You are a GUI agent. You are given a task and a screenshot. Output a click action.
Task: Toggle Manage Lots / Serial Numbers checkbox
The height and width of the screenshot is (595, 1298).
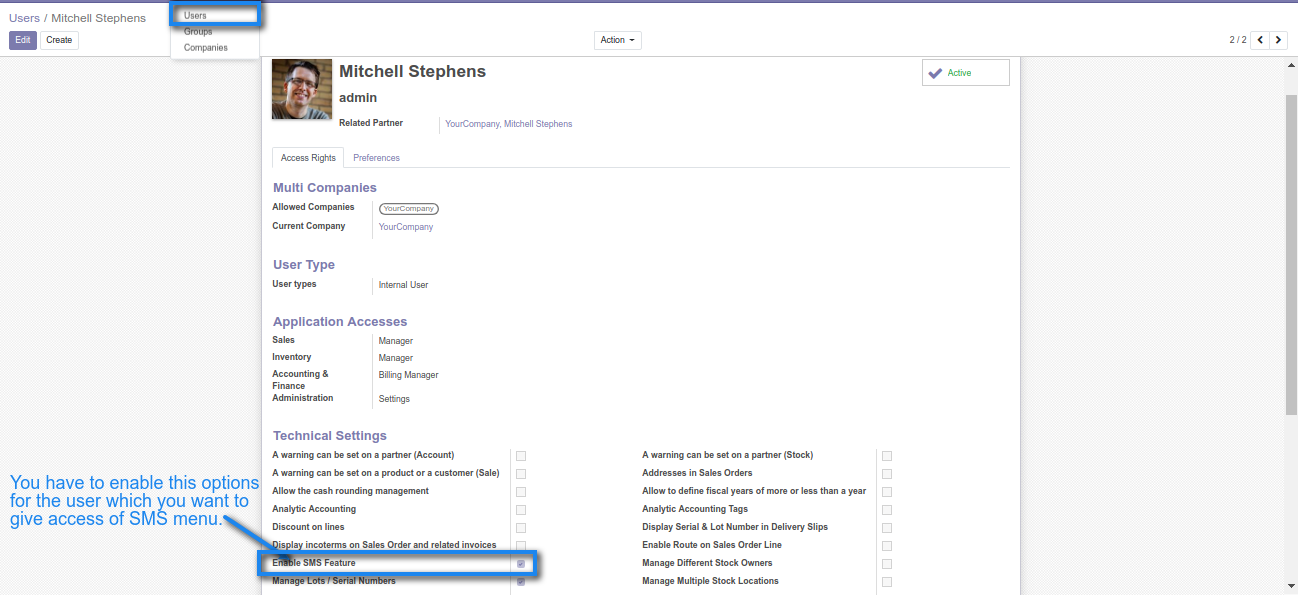[x=521, y=582]
